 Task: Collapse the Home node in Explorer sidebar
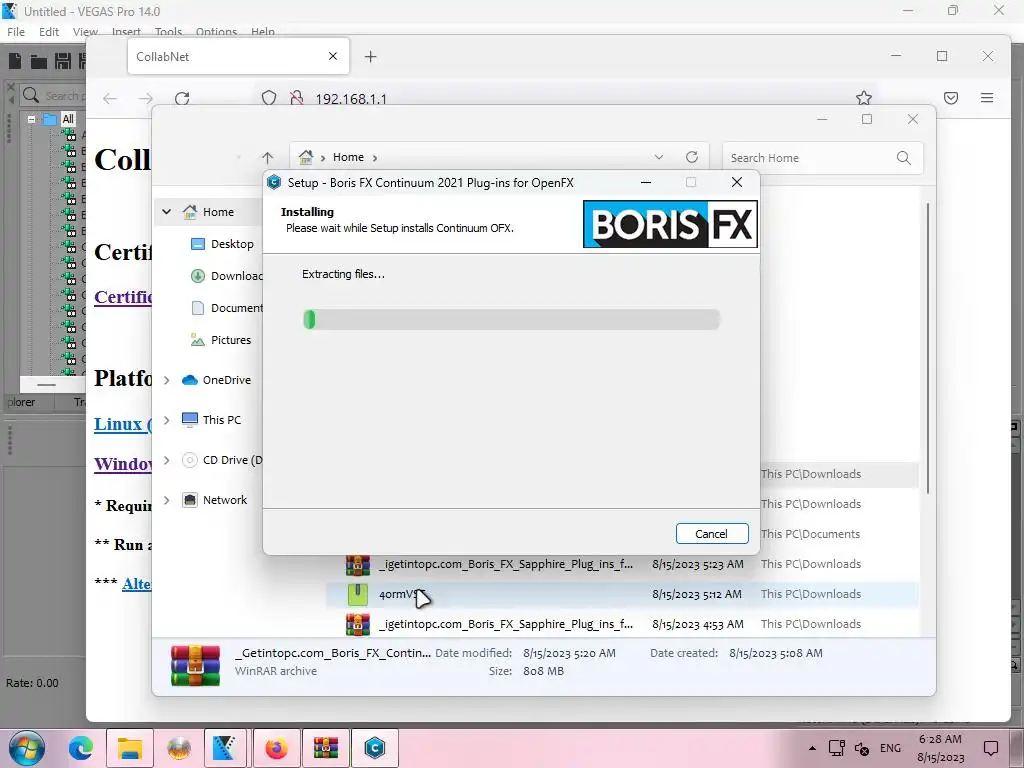(167, 212)
